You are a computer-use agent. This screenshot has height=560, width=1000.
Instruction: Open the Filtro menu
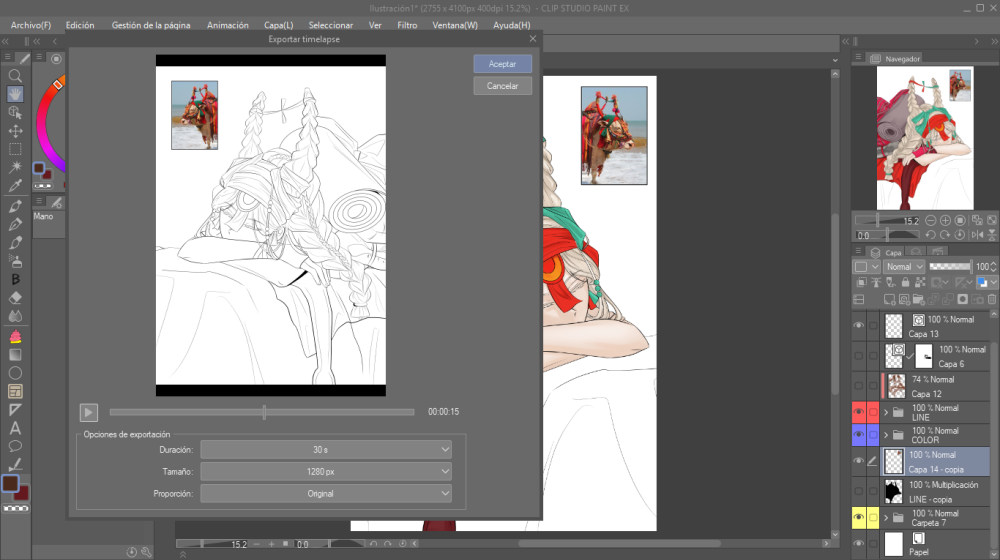pyautogui.click(x=407, y=25)
